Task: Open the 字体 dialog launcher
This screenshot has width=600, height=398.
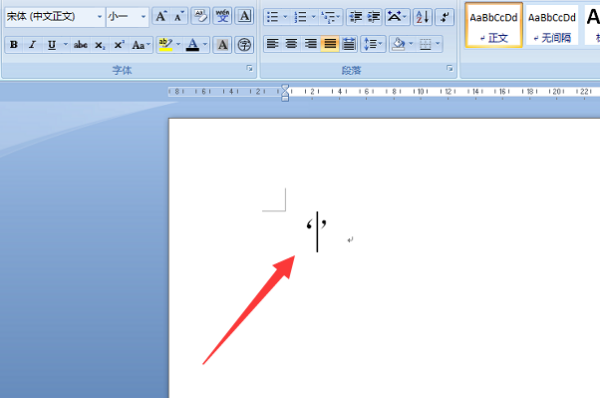Action: click(249, 69)
